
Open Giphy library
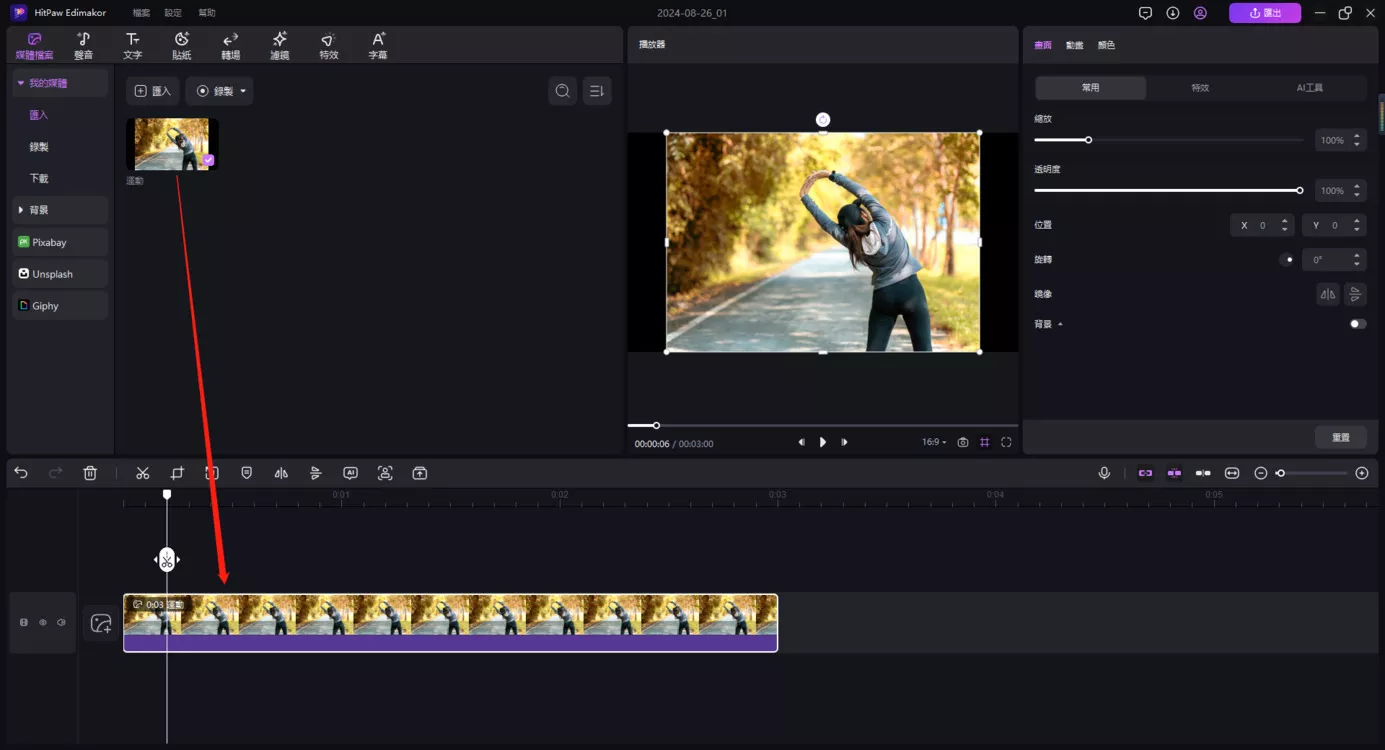coord(61,306)
